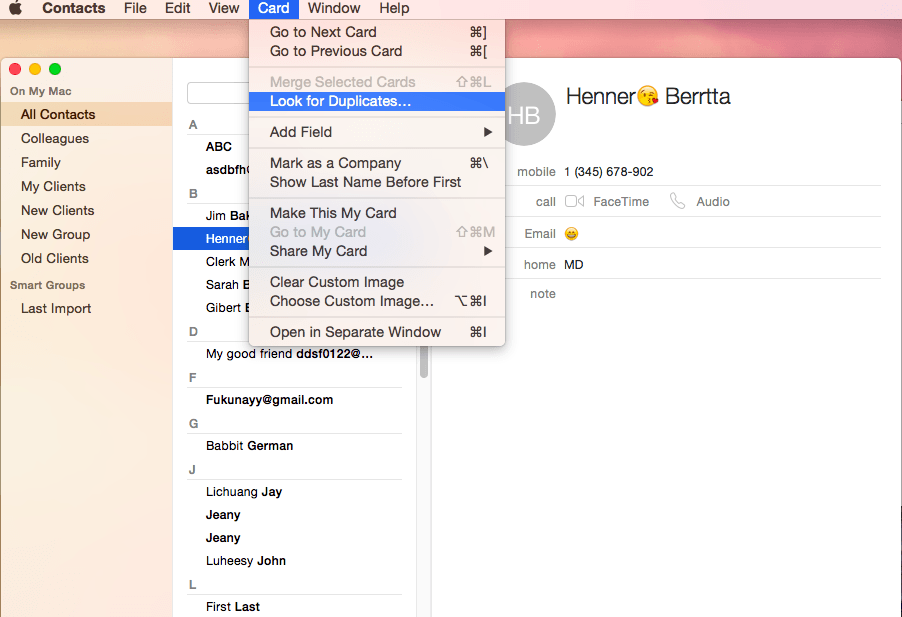Click the HB contact avatar
902x617 pixels.
[x=529, y=114]
